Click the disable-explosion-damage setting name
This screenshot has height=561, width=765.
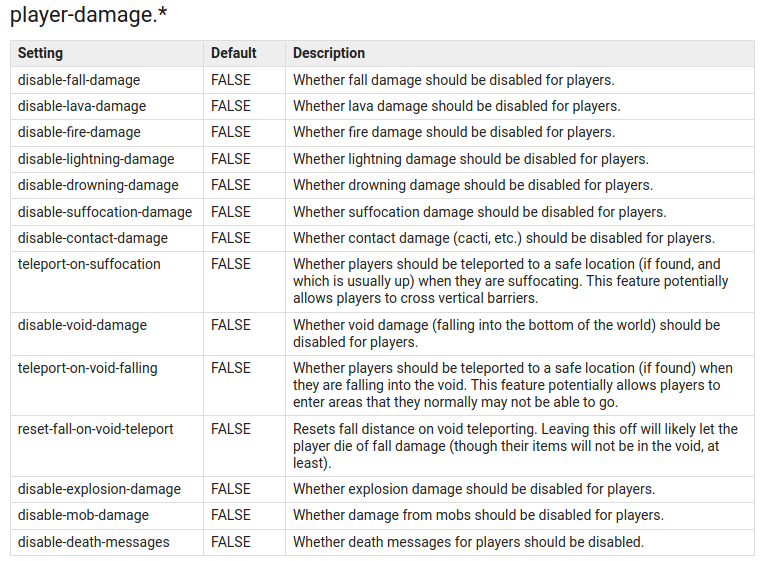pyautogui.click(x=99, y=489)
